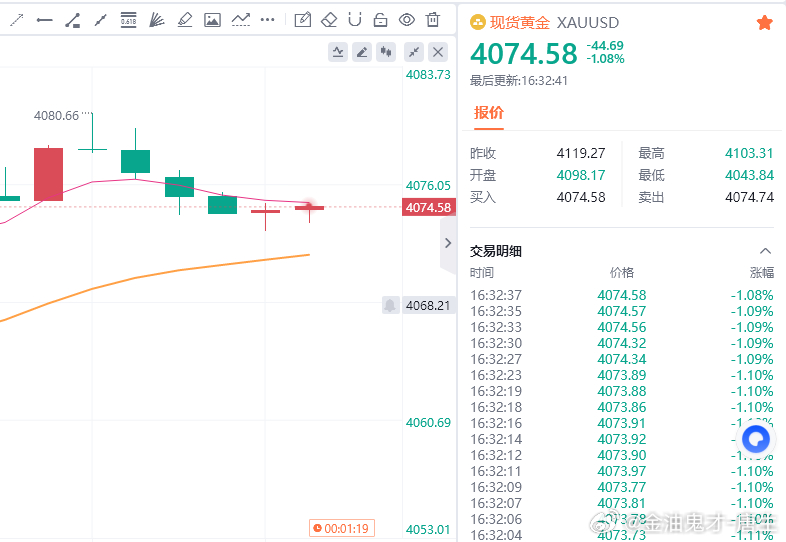Delete all drawings with trash icon
This screenshot has width=786, height=542.
[x=433, y=20]
